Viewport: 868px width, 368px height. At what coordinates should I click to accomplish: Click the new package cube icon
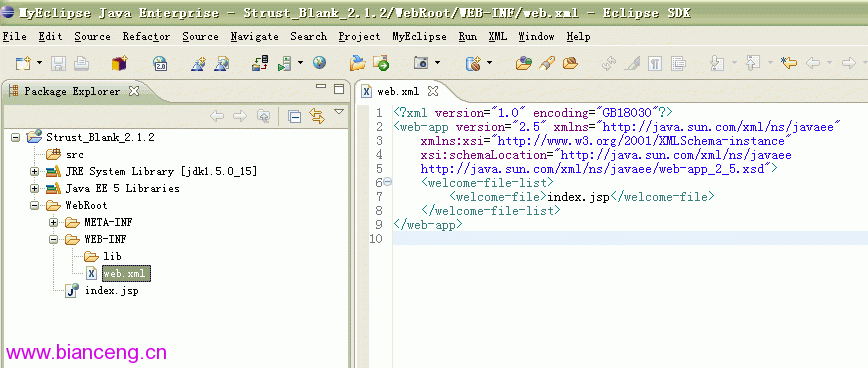(119, 63)
